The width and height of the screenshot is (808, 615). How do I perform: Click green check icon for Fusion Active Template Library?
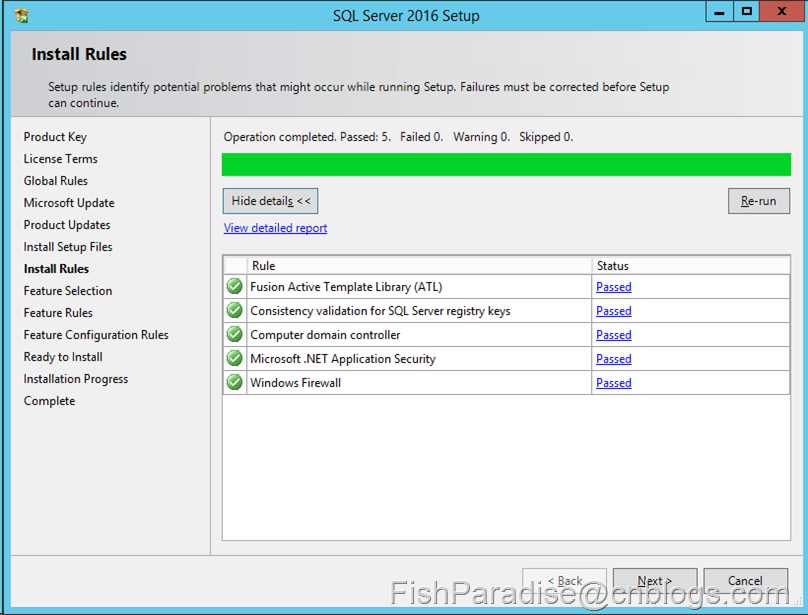pyautogui.click(x=234, y=286)
